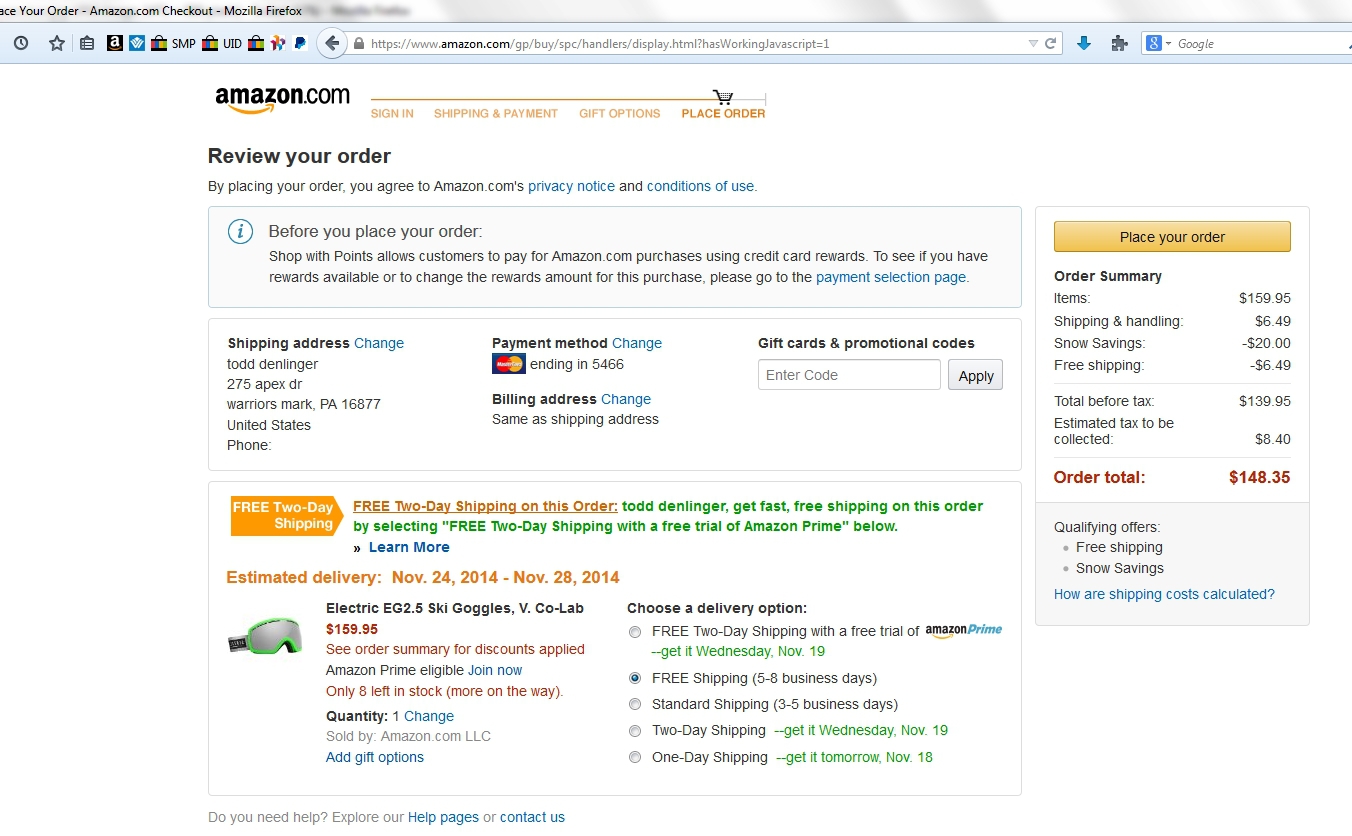The width and height of the screenshot is (1352, 836).
Task: Bookmark this page with the star icon
Action: pos(57,43)
